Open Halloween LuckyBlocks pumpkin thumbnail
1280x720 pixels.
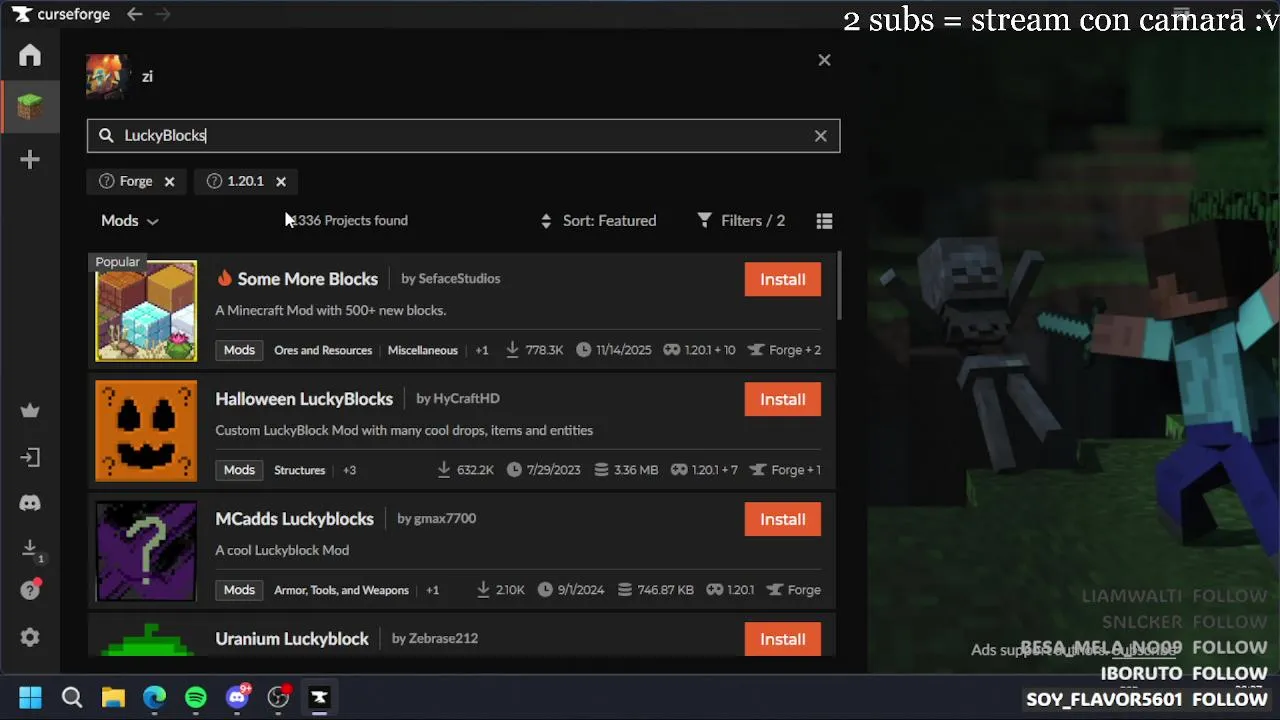(x=146, y=431)
